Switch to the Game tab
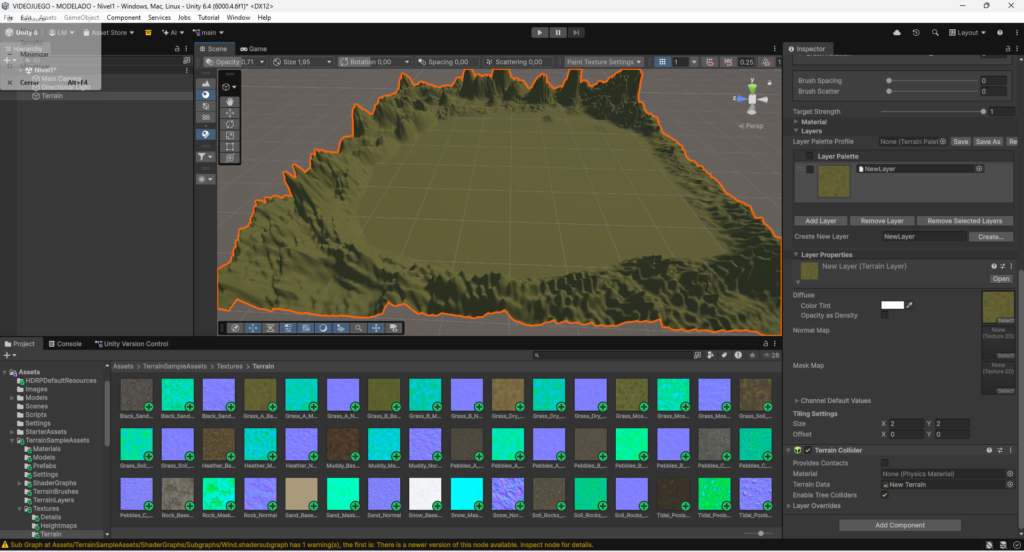 (x=253, y=48)
